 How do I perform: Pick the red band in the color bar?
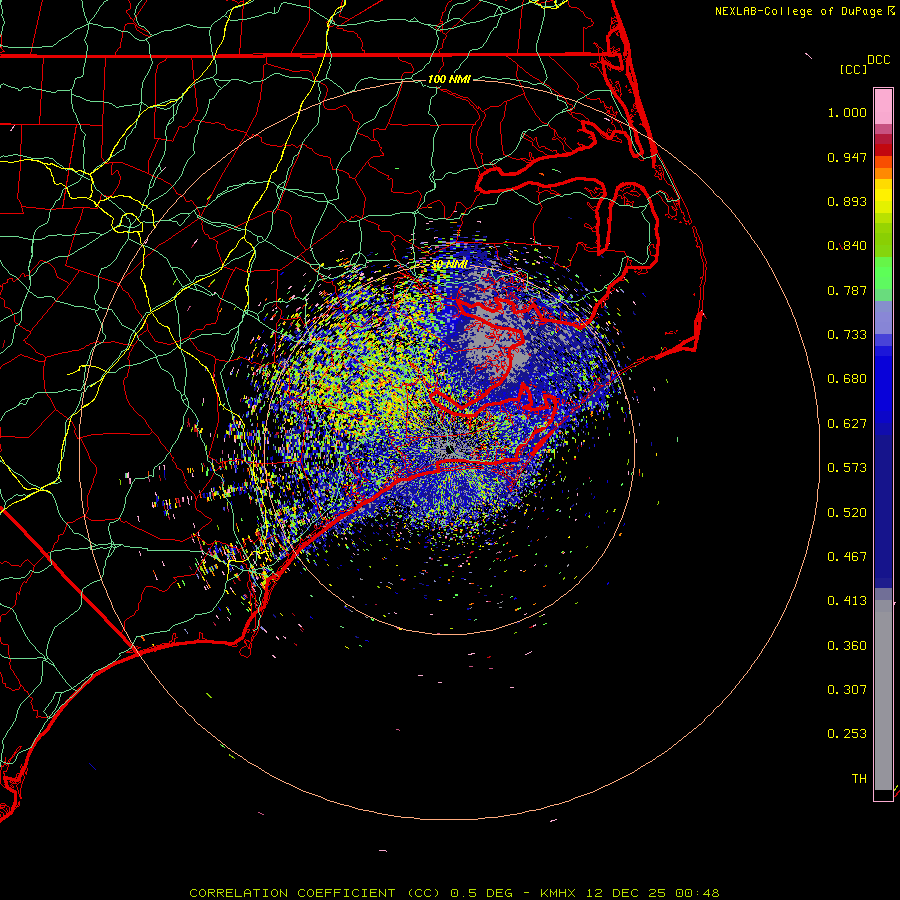pos(883,150)
